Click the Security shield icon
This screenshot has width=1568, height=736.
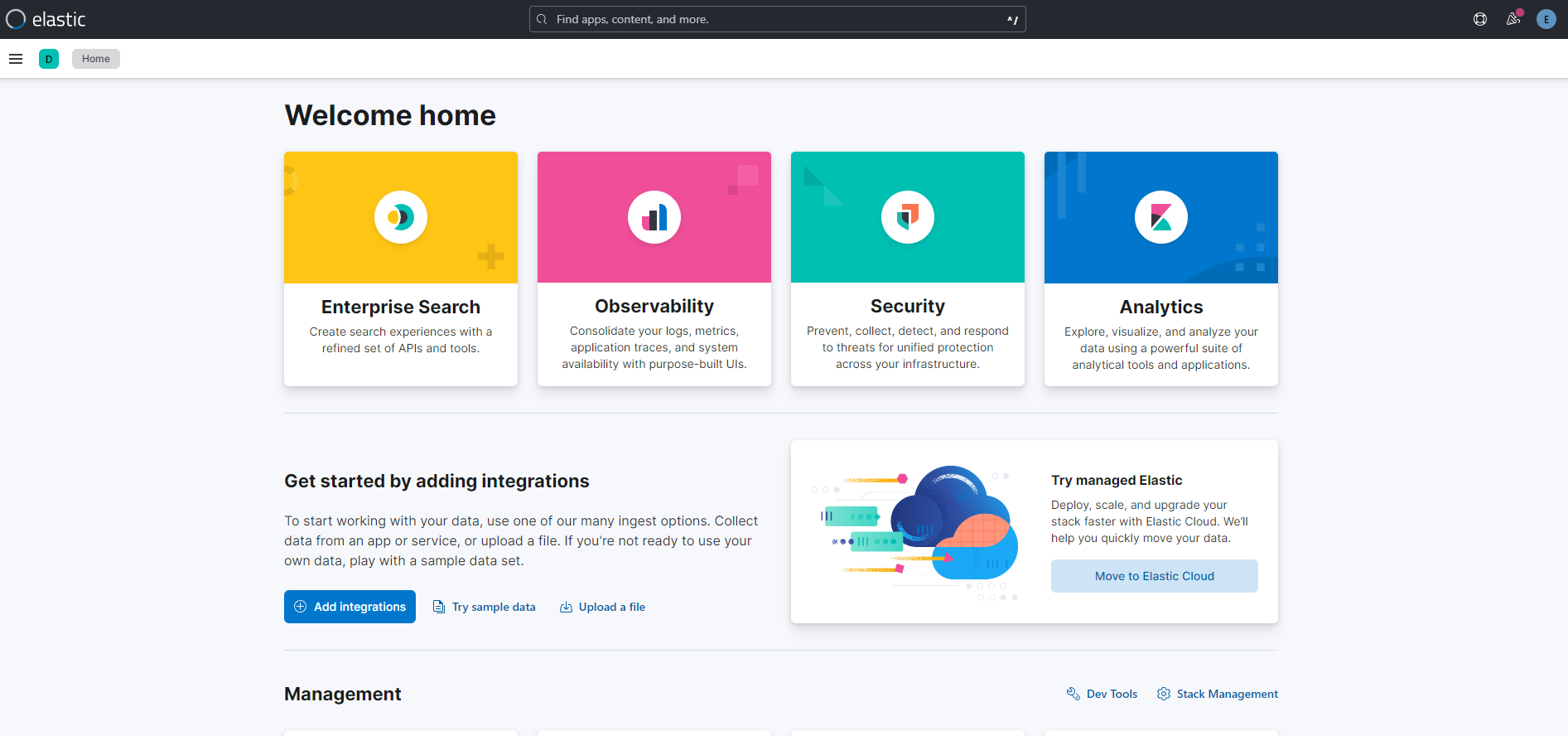(908, 217)
